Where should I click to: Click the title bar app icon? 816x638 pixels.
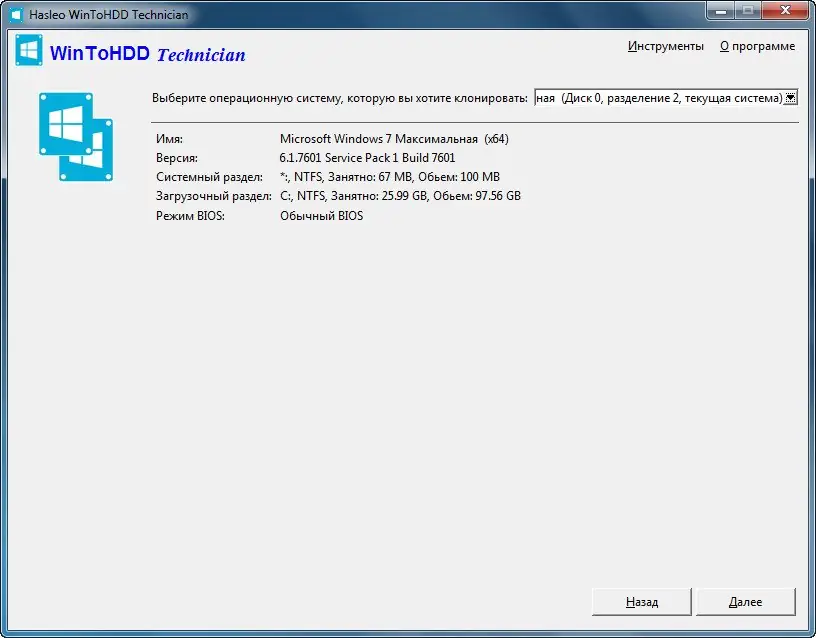pyautogui.click(x=16, y=14)
